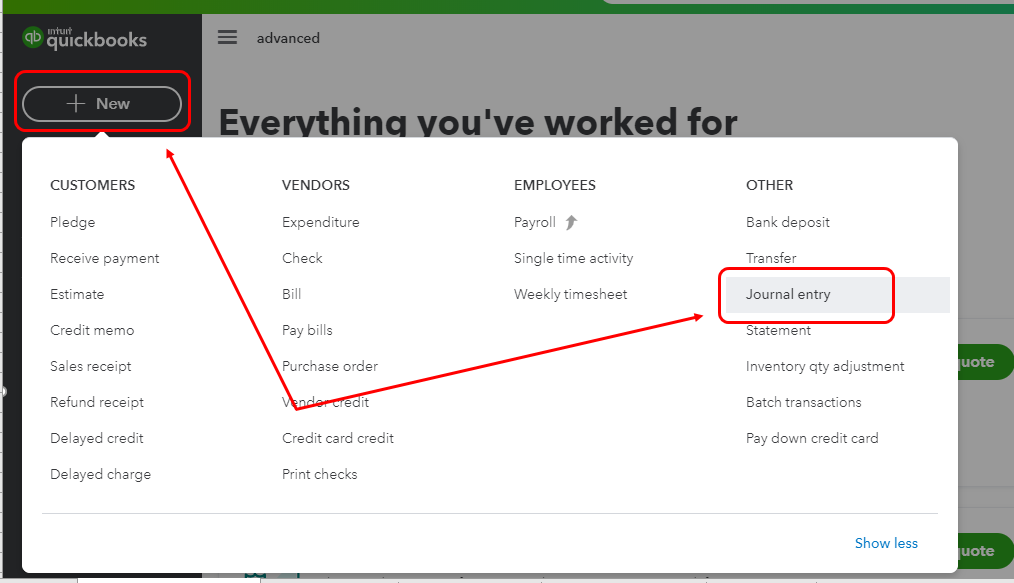The width and height of the screenshot is (1014, 583).
Task: Click the + New button
Action: (x=101, y=103)
